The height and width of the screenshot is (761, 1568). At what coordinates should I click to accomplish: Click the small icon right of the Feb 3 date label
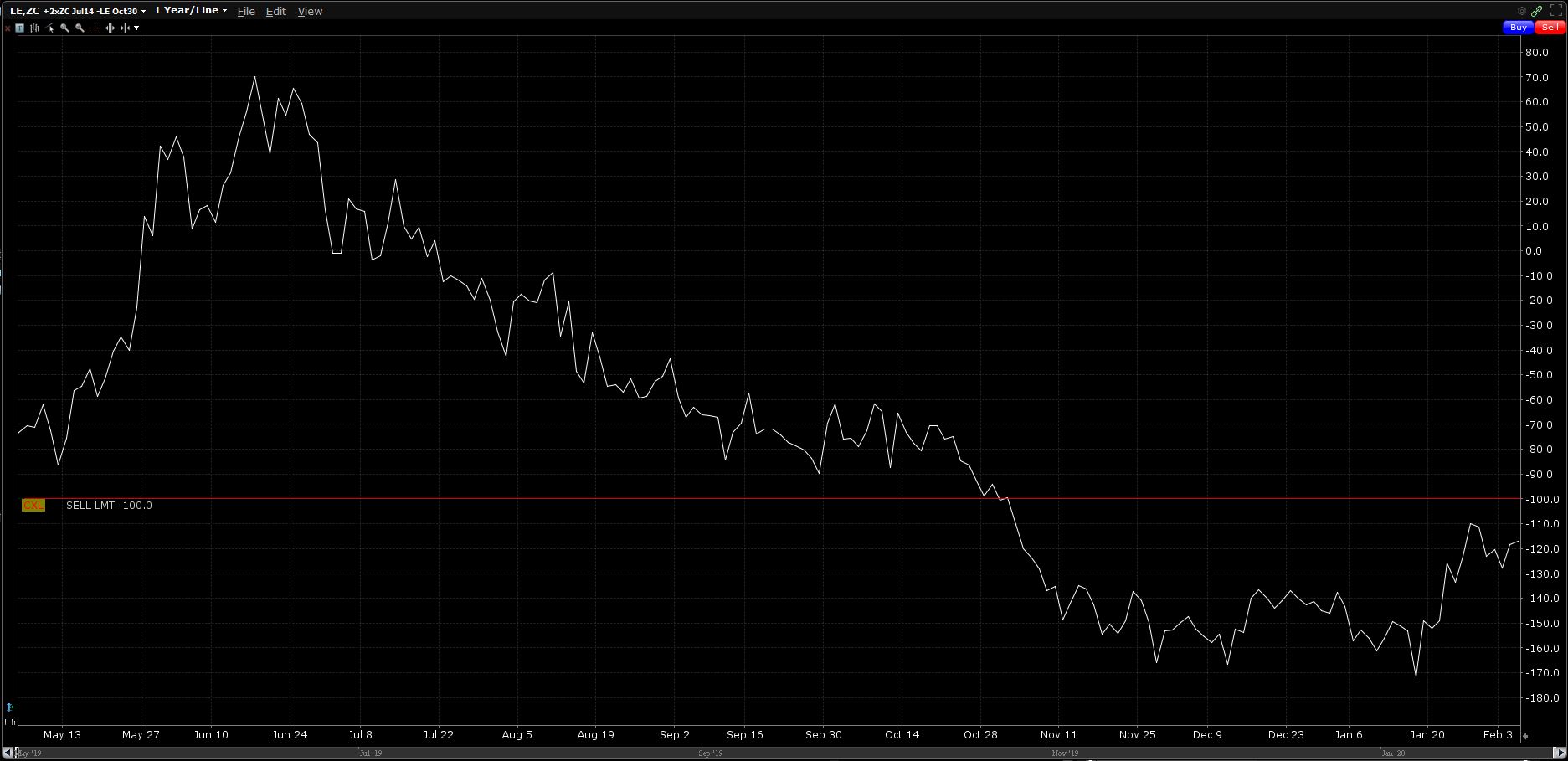(x=1524, y=736)
